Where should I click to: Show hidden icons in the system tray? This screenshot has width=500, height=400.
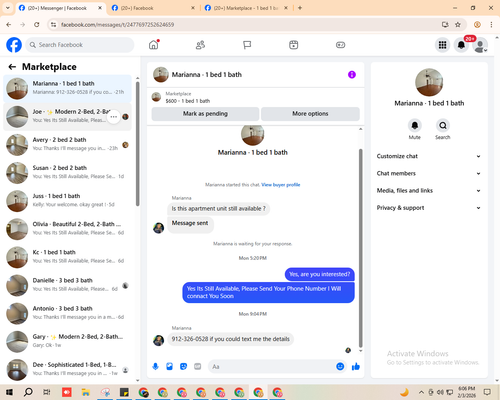[x=421, y=392]
